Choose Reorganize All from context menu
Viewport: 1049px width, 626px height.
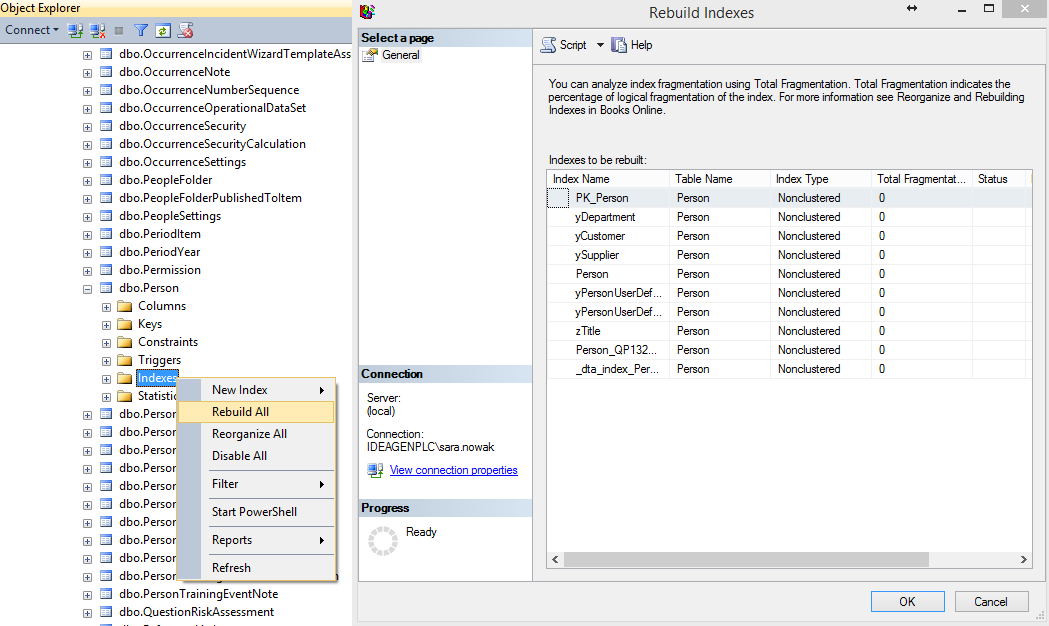tap(256, 434)
